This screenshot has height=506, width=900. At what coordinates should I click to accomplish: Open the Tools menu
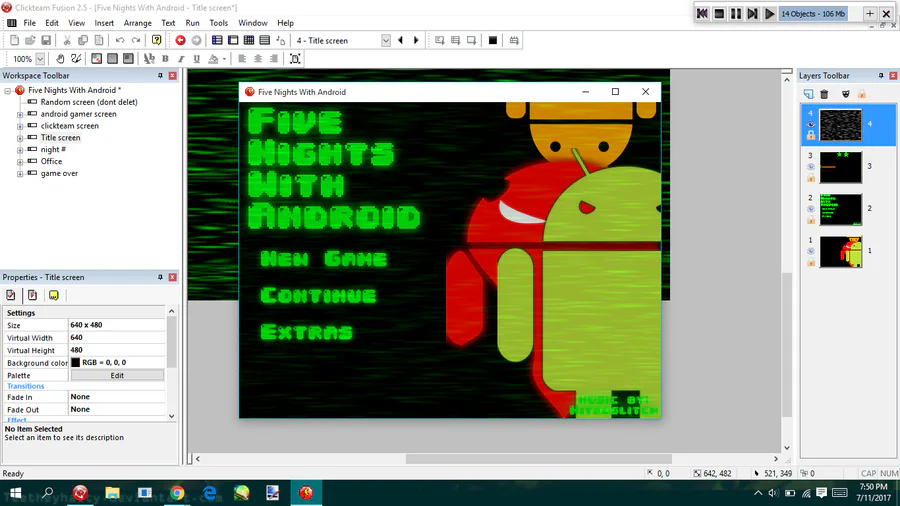(x=218, y=23)
